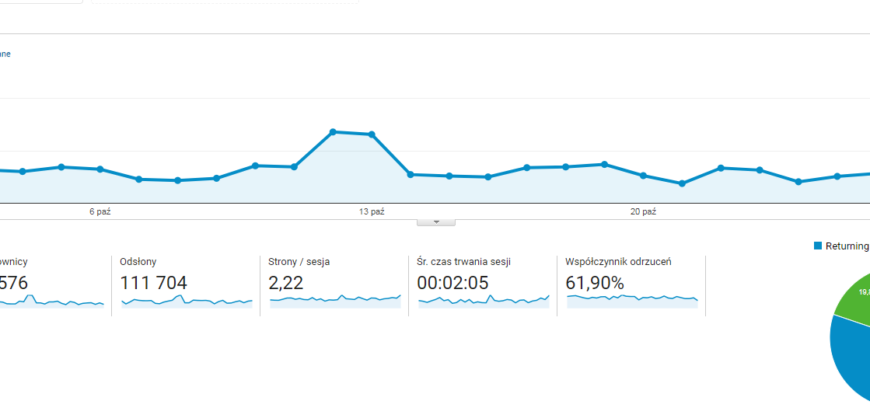The width and height of the screenshot is (870, 415).
Task: Click the 20 paź date axis label
Action: tap(643, 211)
